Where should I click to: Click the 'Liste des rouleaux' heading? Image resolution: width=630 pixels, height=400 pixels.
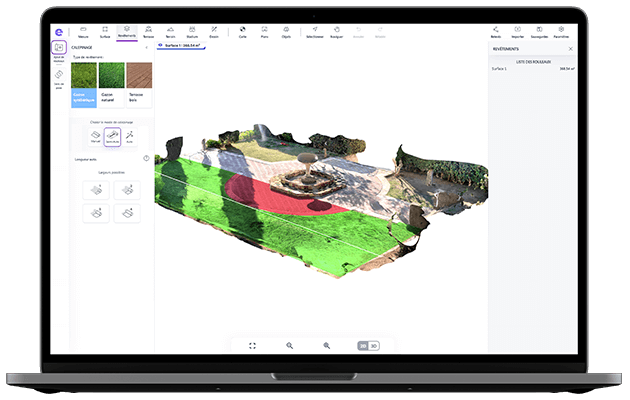533,62
